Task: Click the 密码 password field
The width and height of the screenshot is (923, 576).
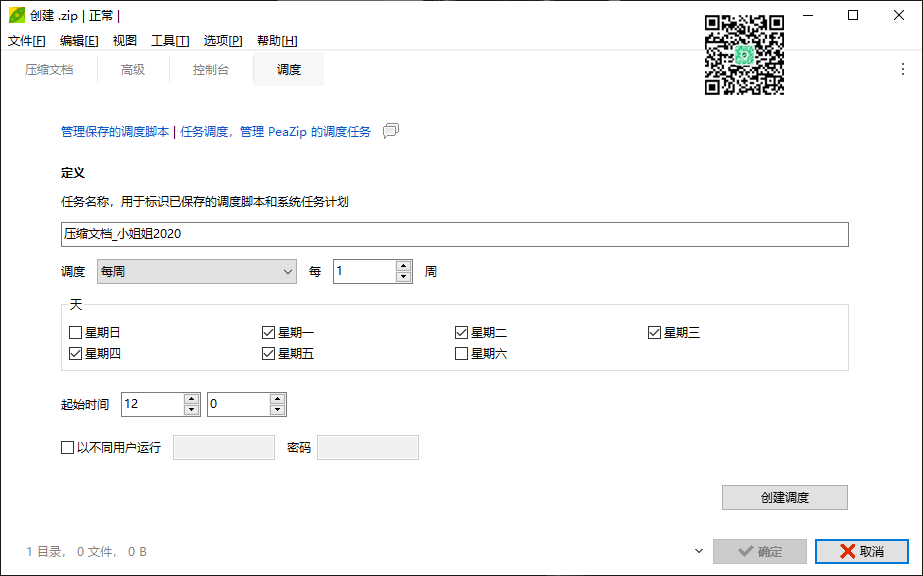Action: (368, 448)
